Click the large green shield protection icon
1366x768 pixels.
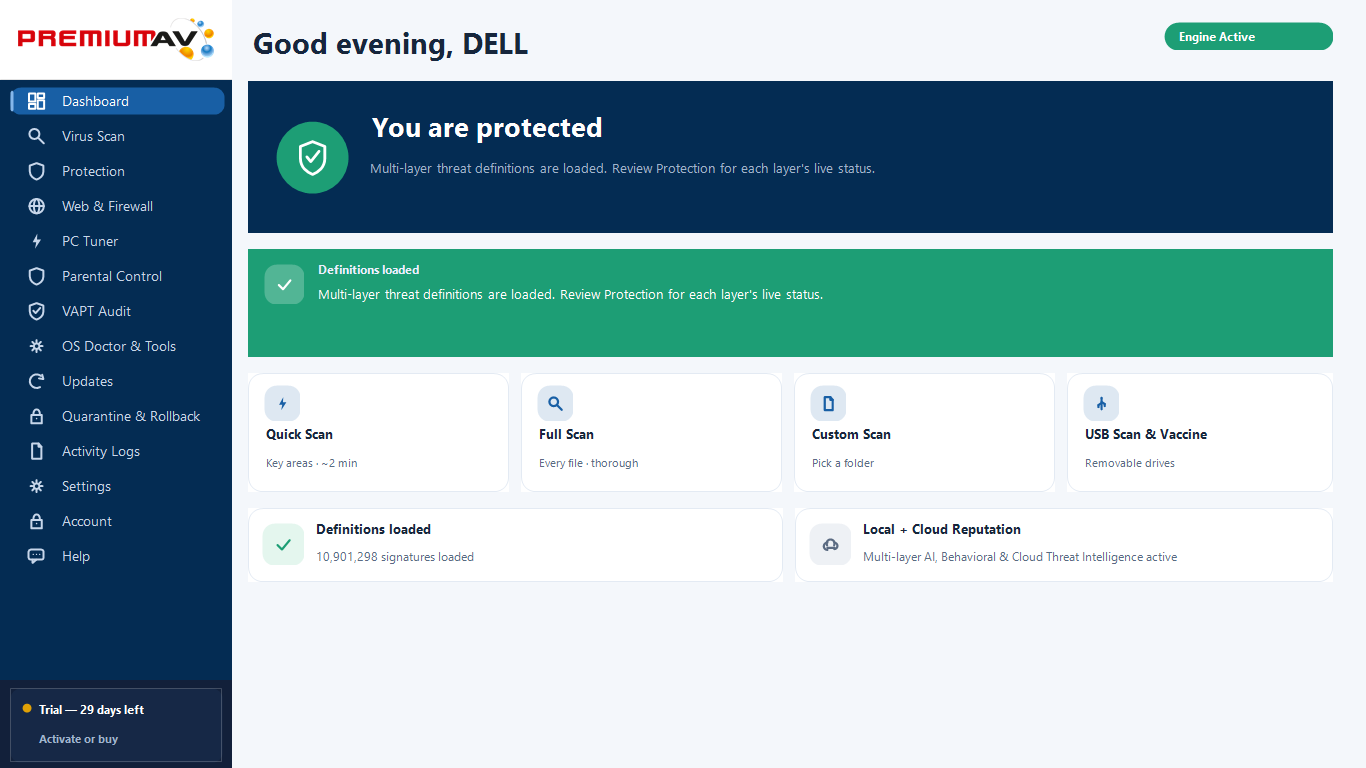click(312, 157)
